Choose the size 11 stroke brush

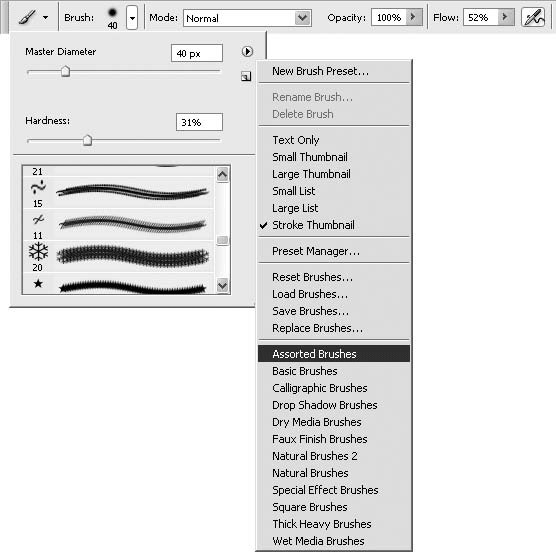pos(118,224)
